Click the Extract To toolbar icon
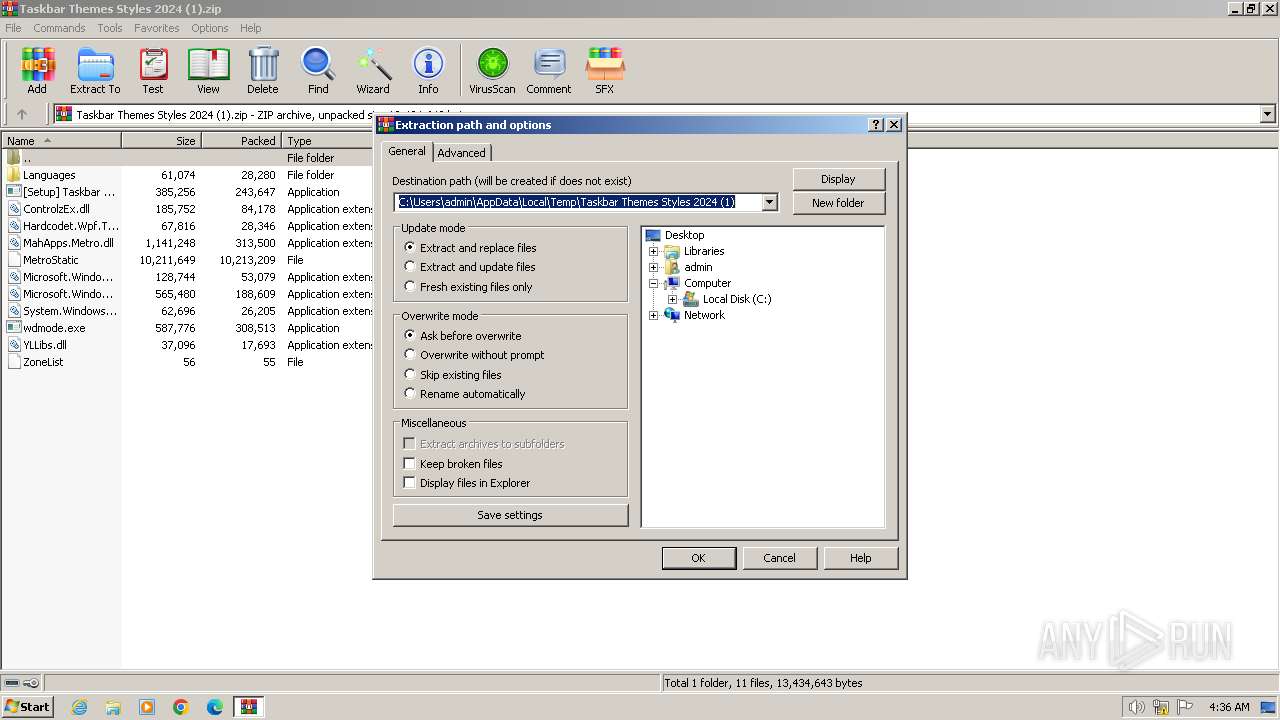This screenshot has height=720, width=1280. pyautogui.click(x=95, y=70)
